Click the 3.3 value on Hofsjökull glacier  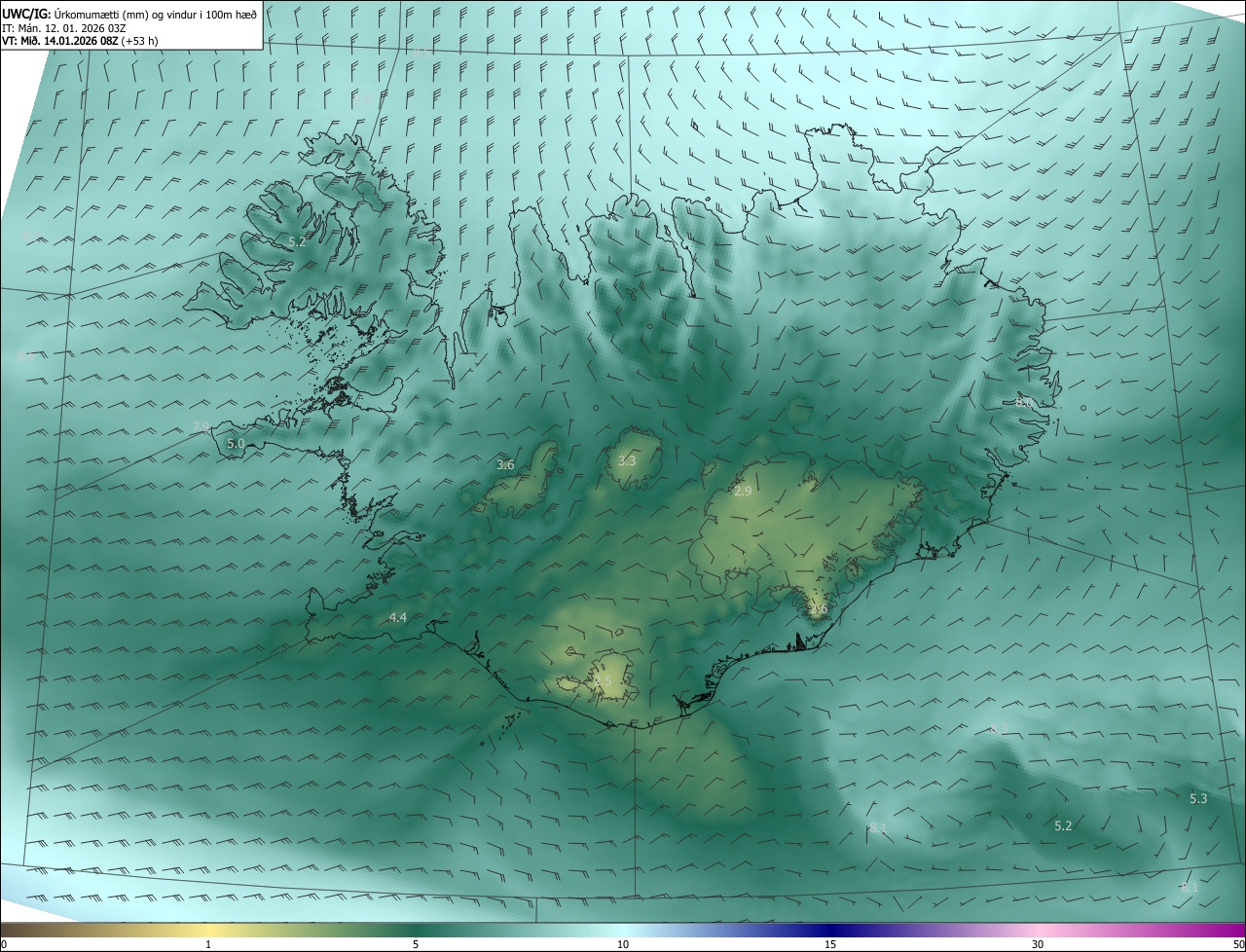tap(627, 460)
